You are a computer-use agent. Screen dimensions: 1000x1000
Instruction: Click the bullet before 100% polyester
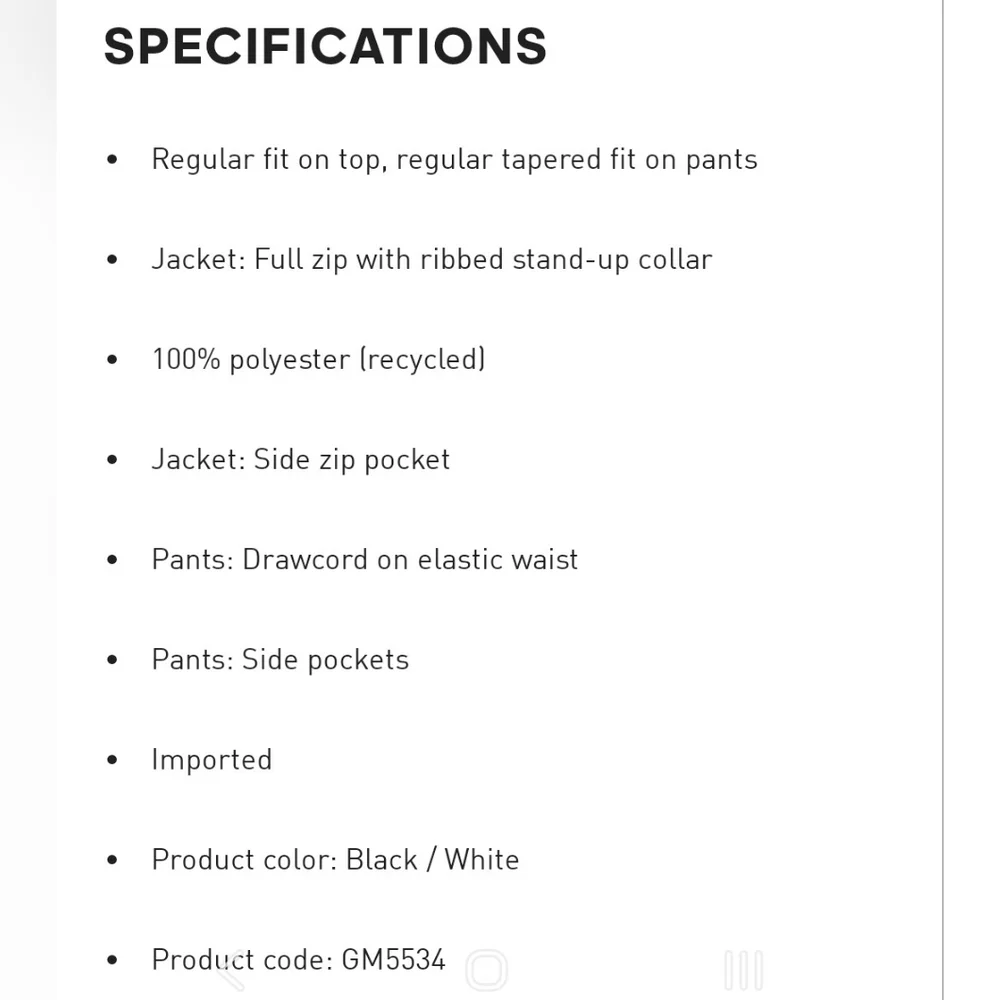click(x=112, y=360)
